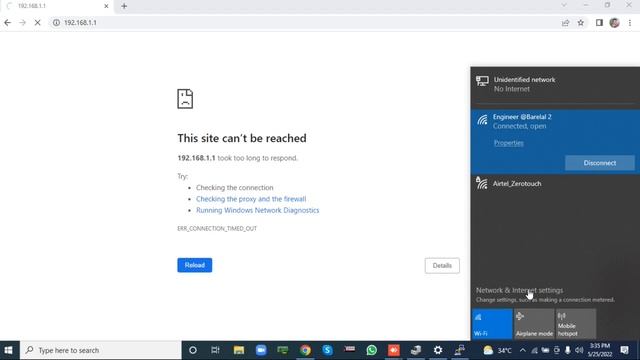Toggle Airplane mode tile
The image size is (640, 360).
coord(534,324)
